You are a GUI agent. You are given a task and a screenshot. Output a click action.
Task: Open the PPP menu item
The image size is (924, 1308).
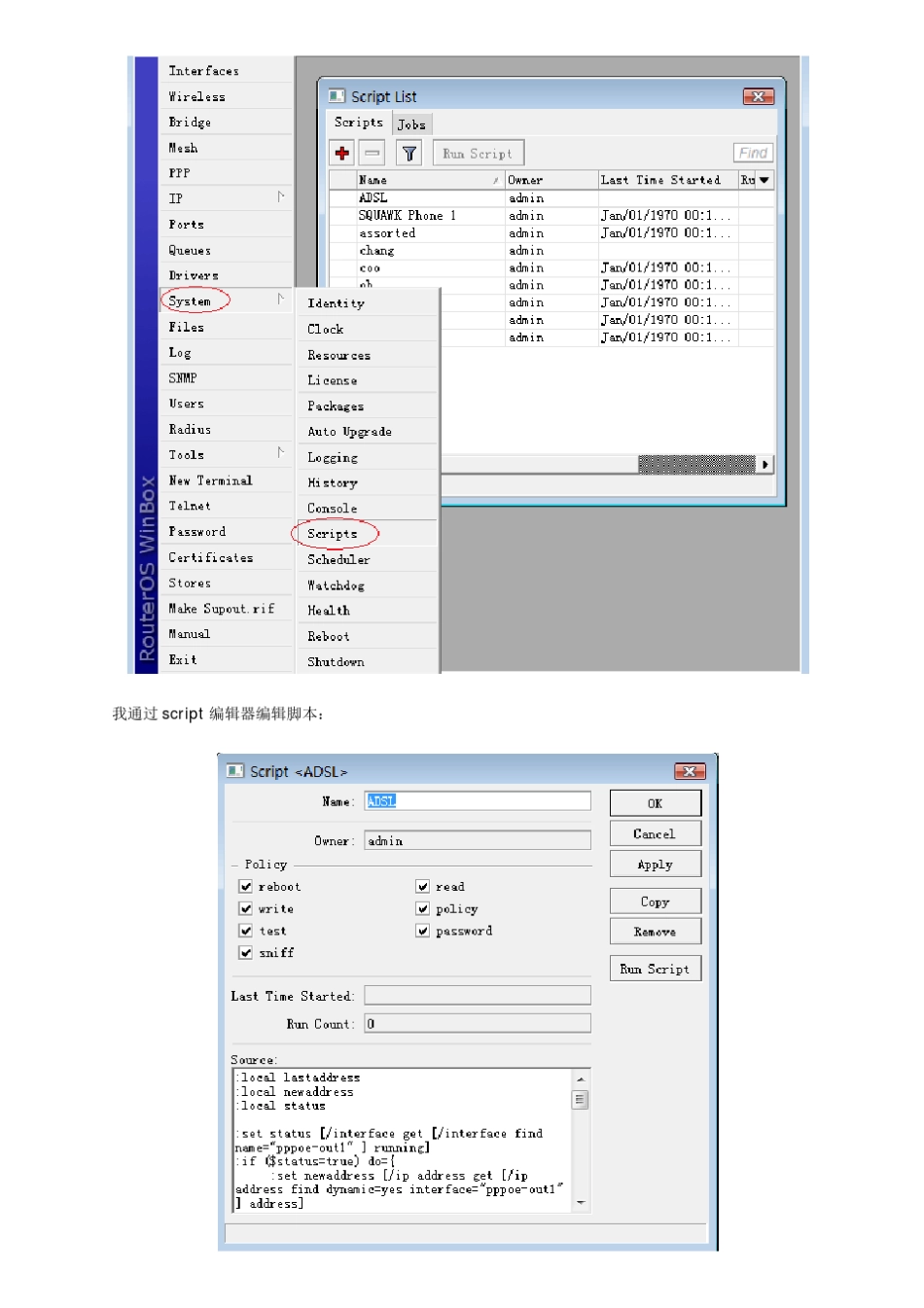click(x=225, y=173)
